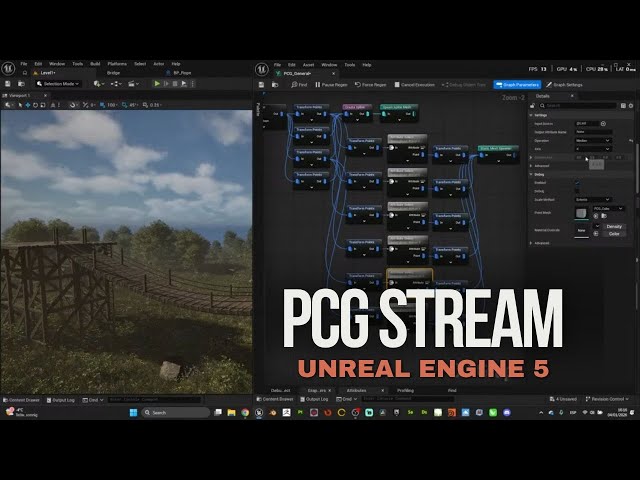The height and width of the screenshot is (480, 640).
Task: Click the 4 Unsaved indicator
Action: point(563,399)
